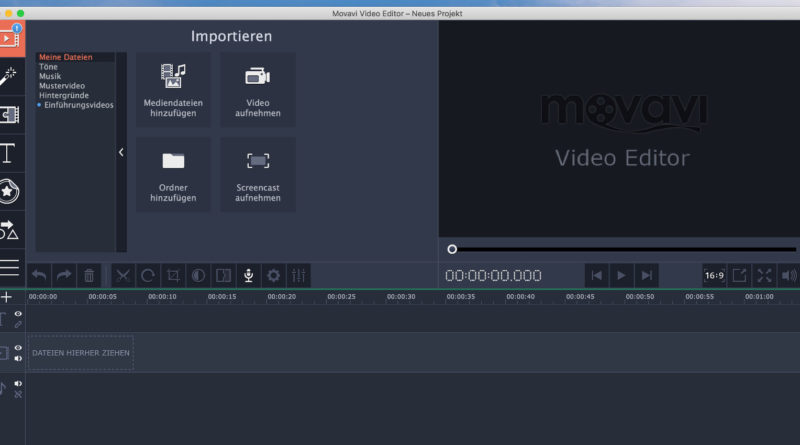Image resolution: width=800 pixels, height=445 pixels.
Task: Click Video aufnehmen tile
Action: [258, 90]
